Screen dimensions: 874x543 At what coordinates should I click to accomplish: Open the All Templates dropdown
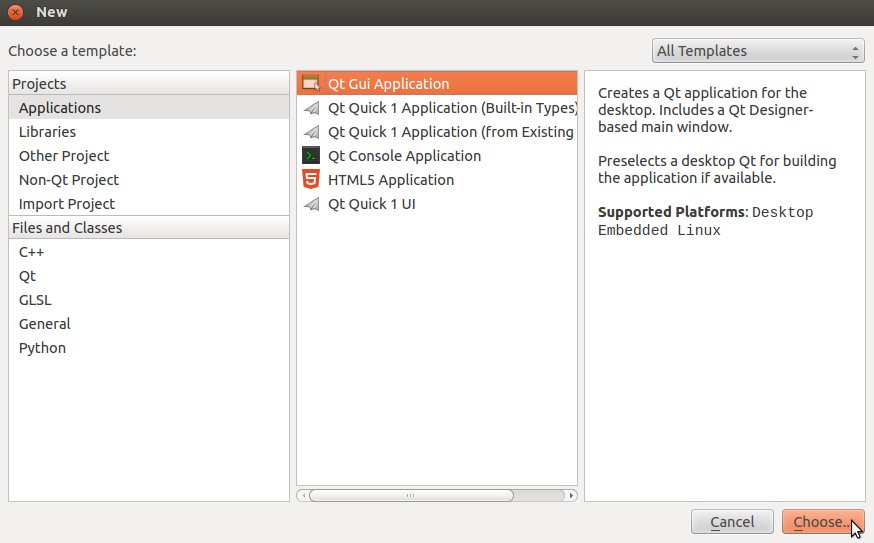click(x=758, y=51)
